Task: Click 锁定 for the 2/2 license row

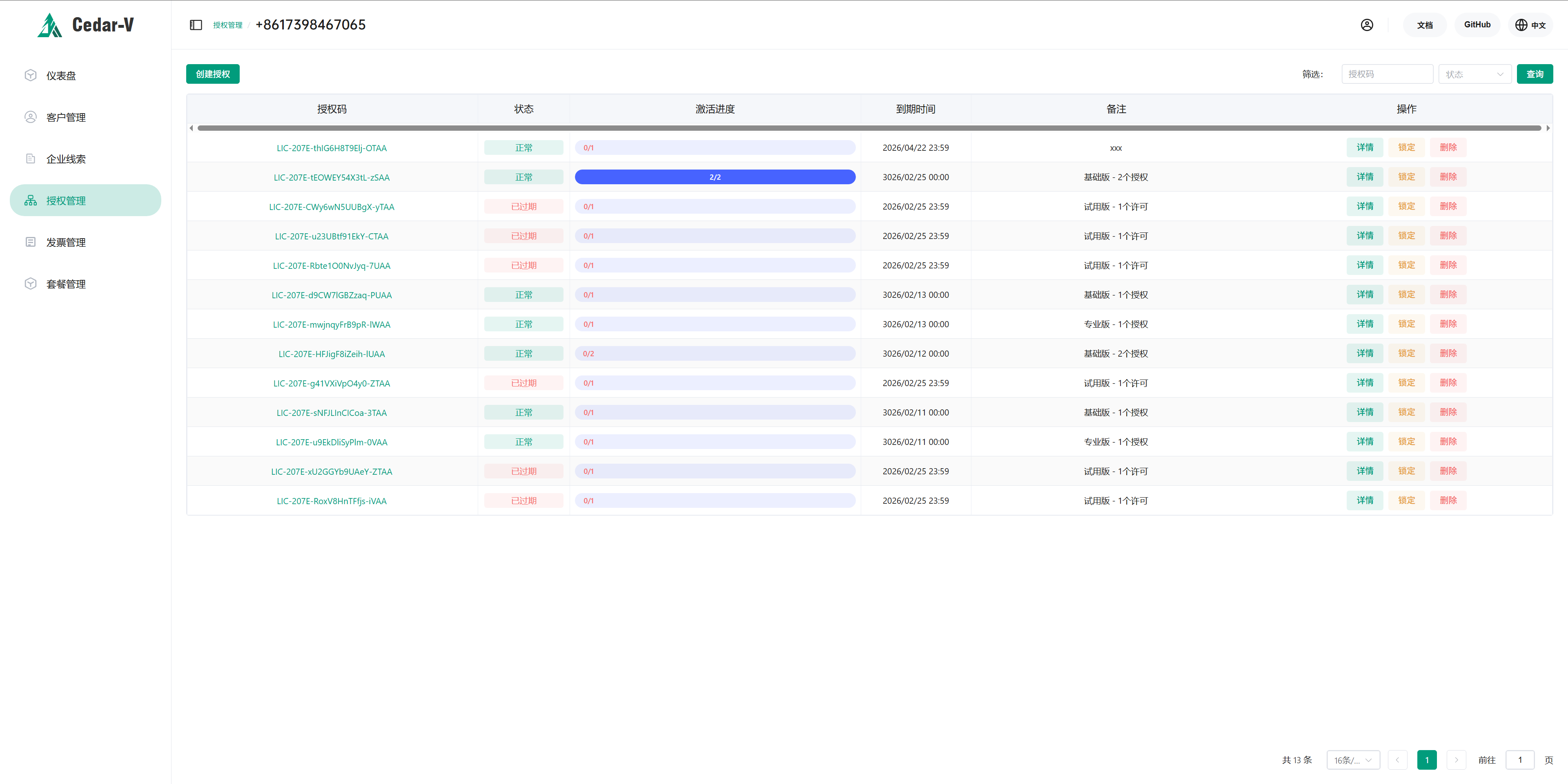Action: pyautogui.click(x=1406, y=176)
